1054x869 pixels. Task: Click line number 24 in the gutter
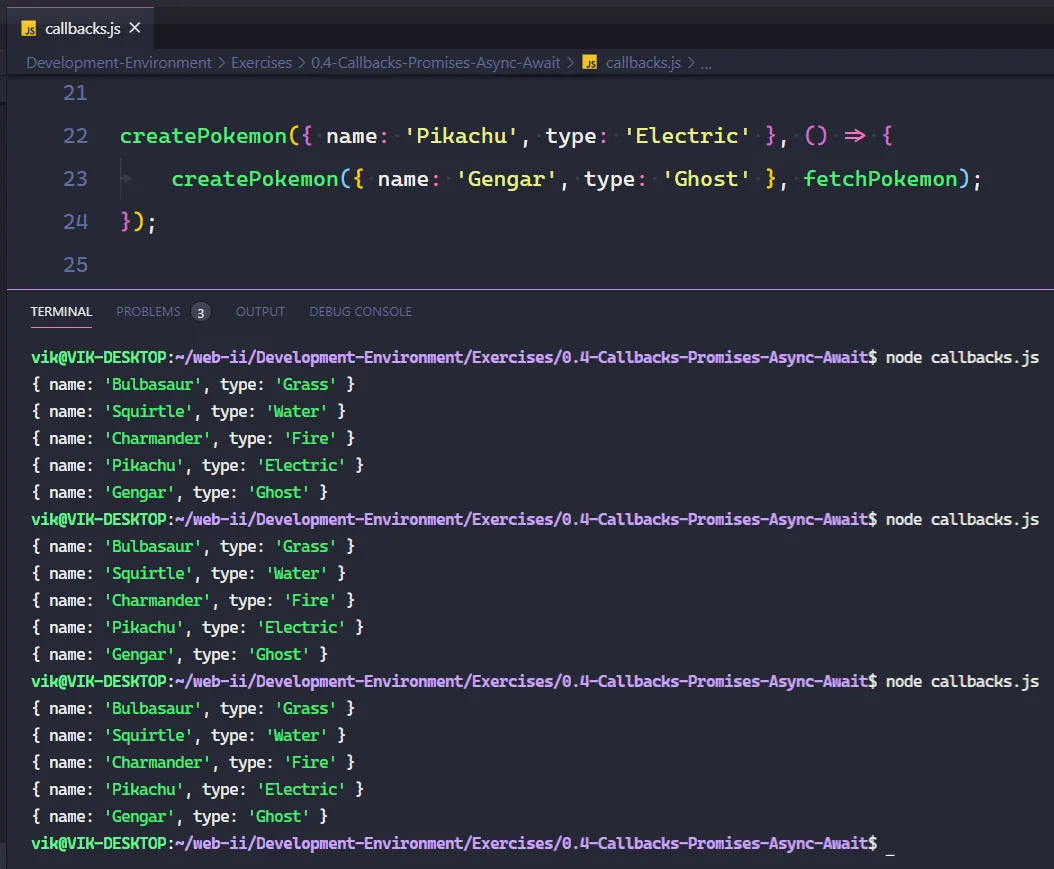(75, 222)
